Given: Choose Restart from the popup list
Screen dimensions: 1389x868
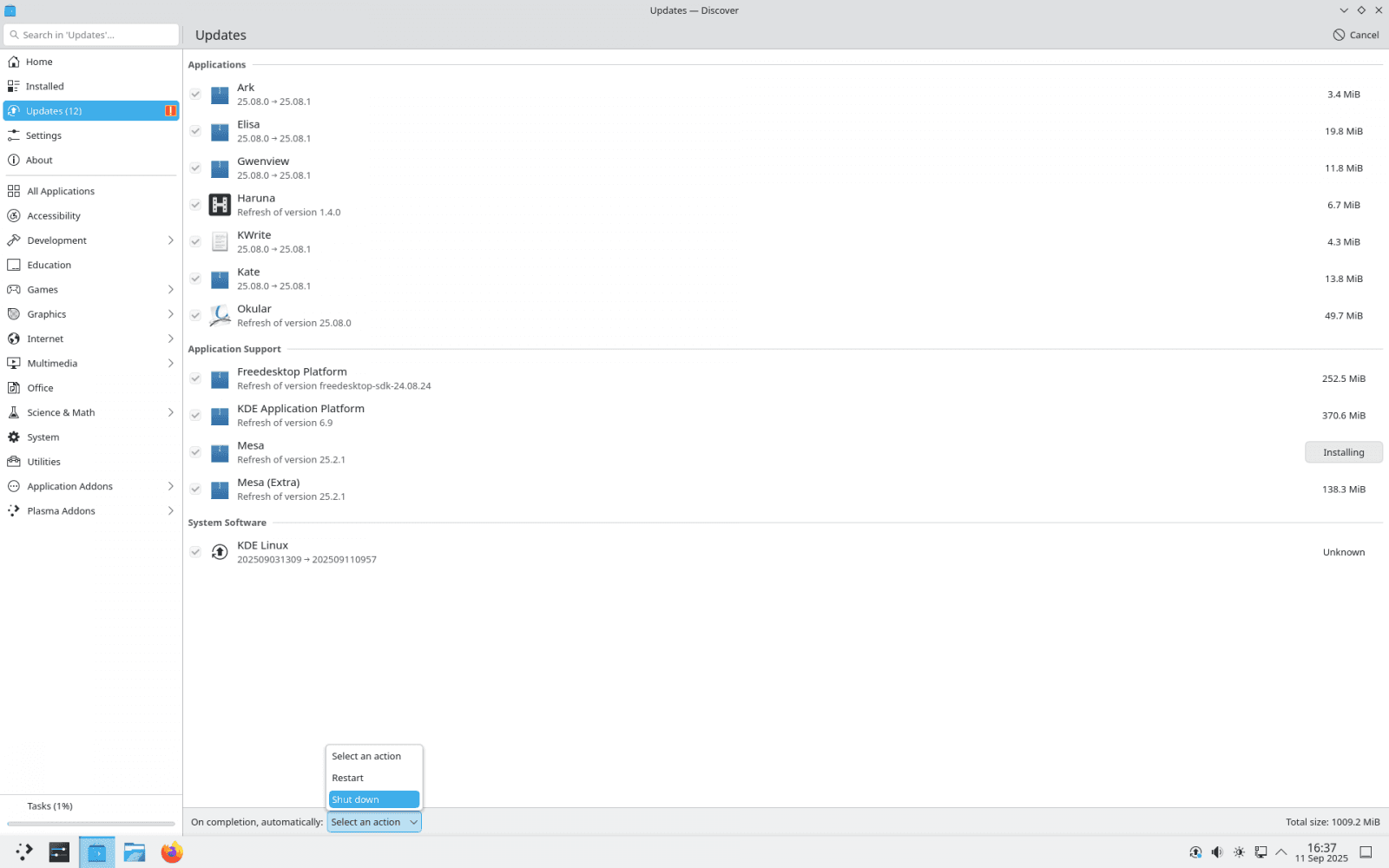Looking at the screenshot, I should tap(374, 778).
